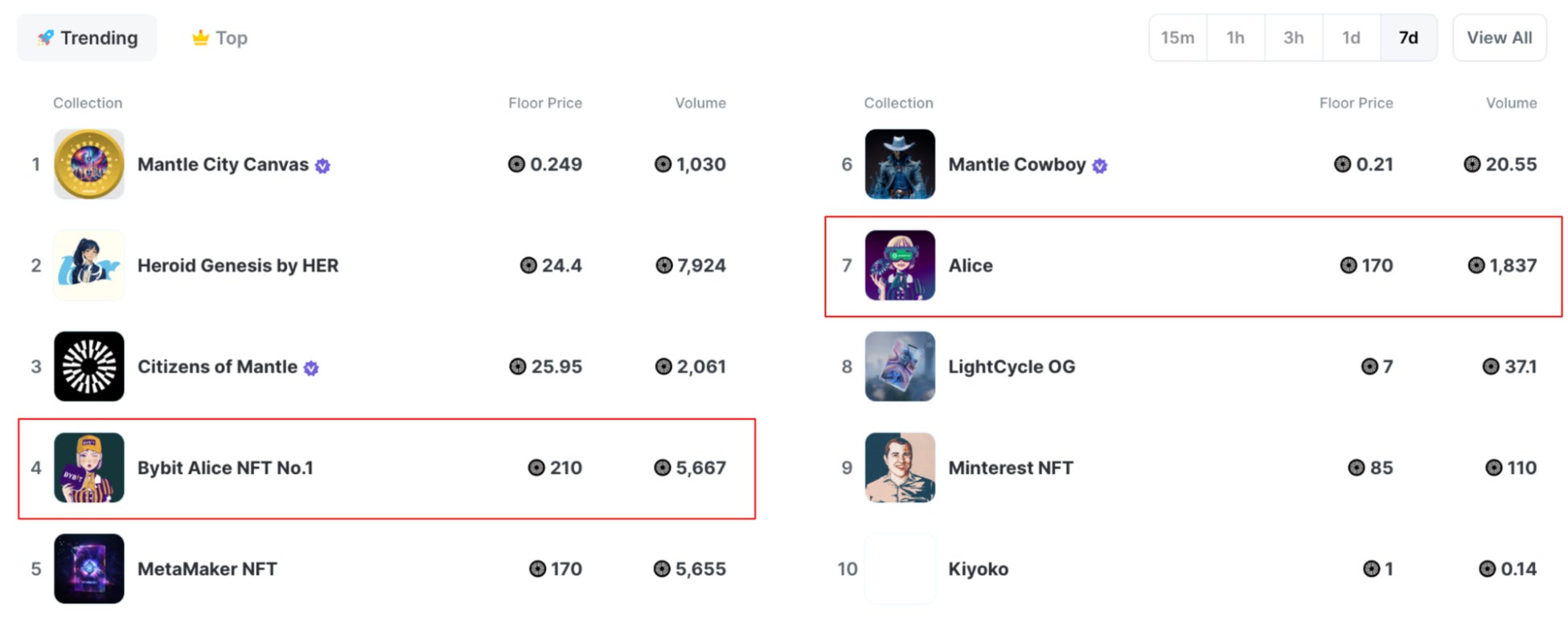The image size is (1568, 626).
Task: Select the 3h time range
Action: pos(1293,38)
